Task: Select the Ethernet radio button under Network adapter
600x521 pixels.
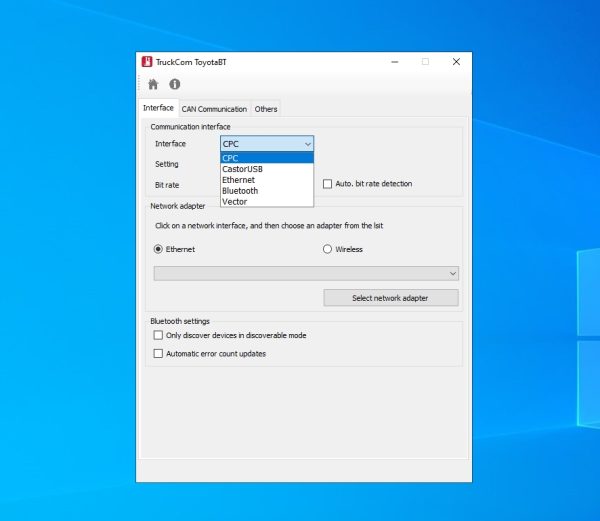Action: click(x=158, y=249)
